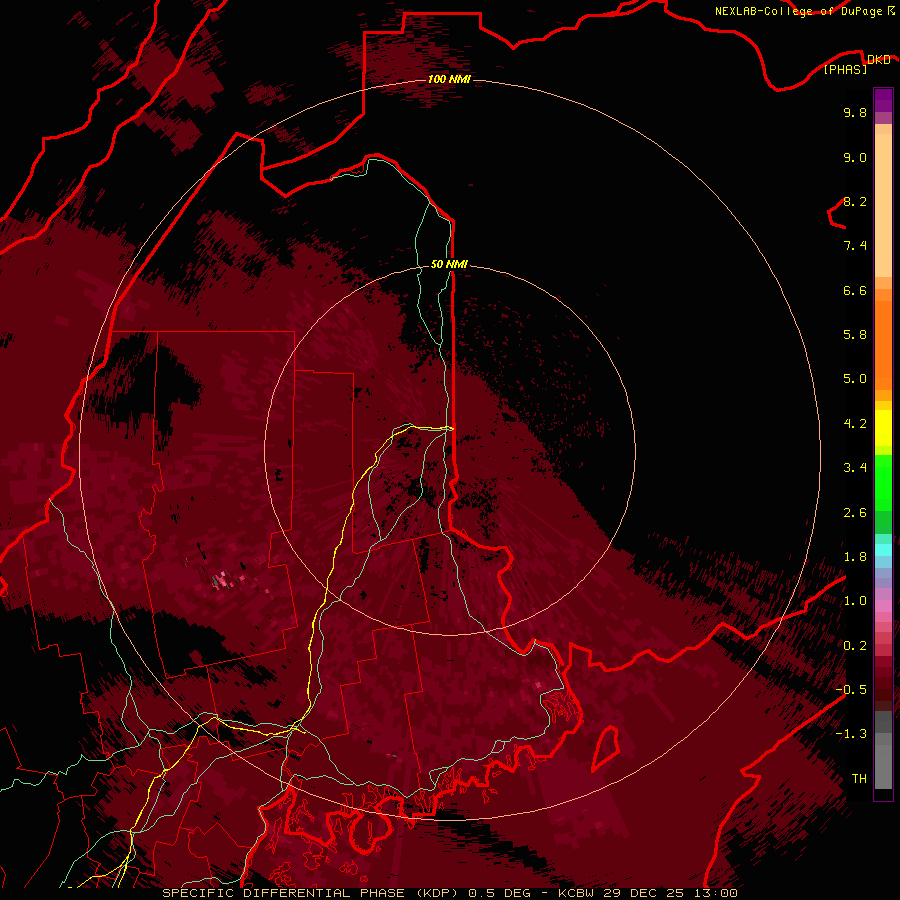Viewport: 900px width, 900px height.
Task: Click the 6.6 value on the color scale
Action: (855, 290)
